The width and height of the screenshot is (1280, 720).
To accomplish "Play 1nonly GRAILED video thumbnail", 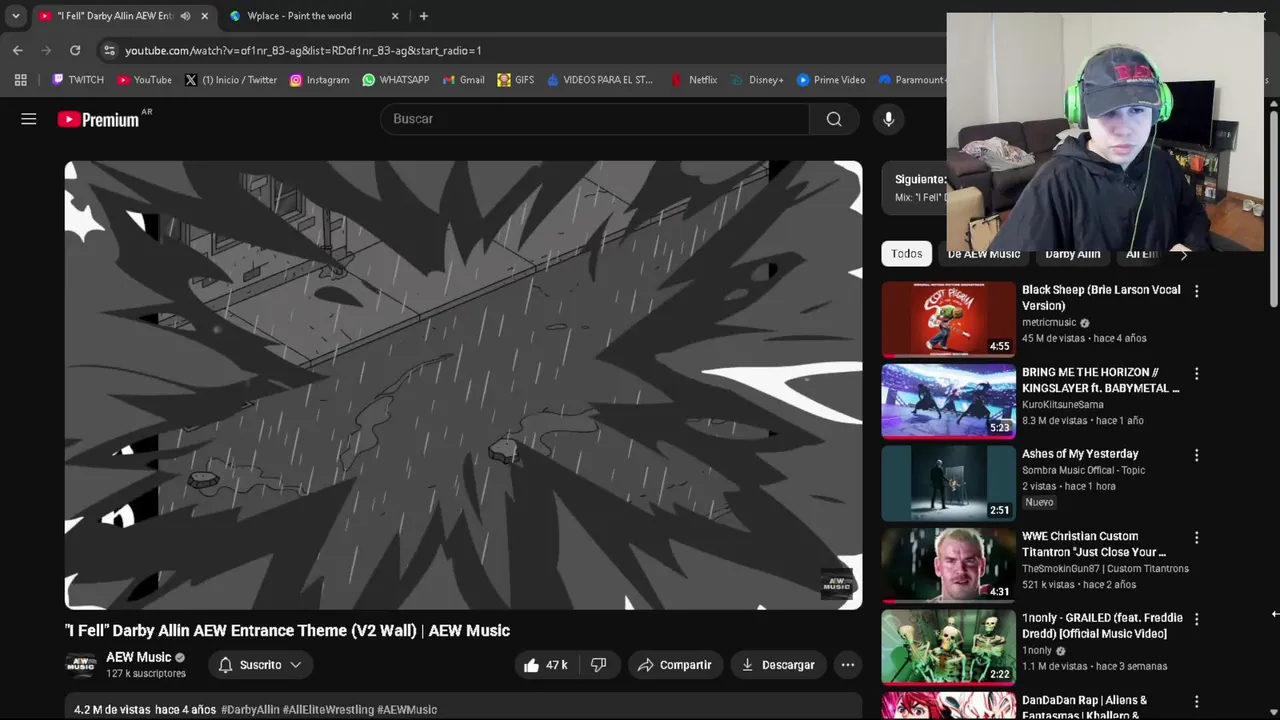I will pyautogui.click(x=948, y=647).
